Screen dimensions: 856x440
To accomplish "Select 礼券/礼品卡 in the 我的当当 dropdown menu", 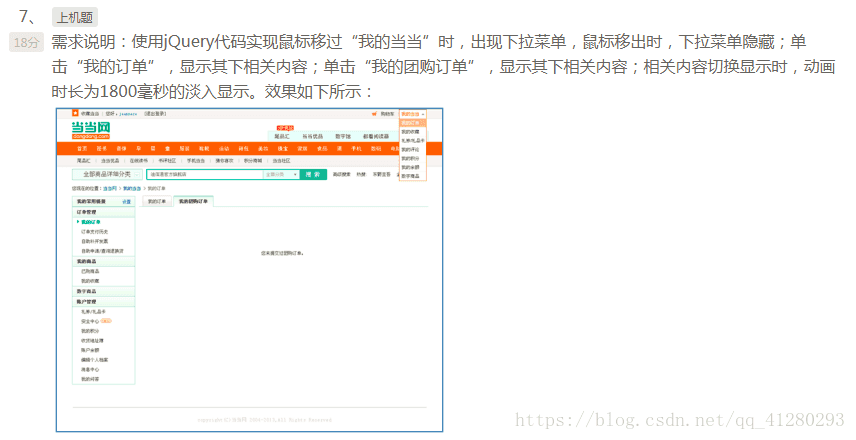I will [x=413, y=140].
